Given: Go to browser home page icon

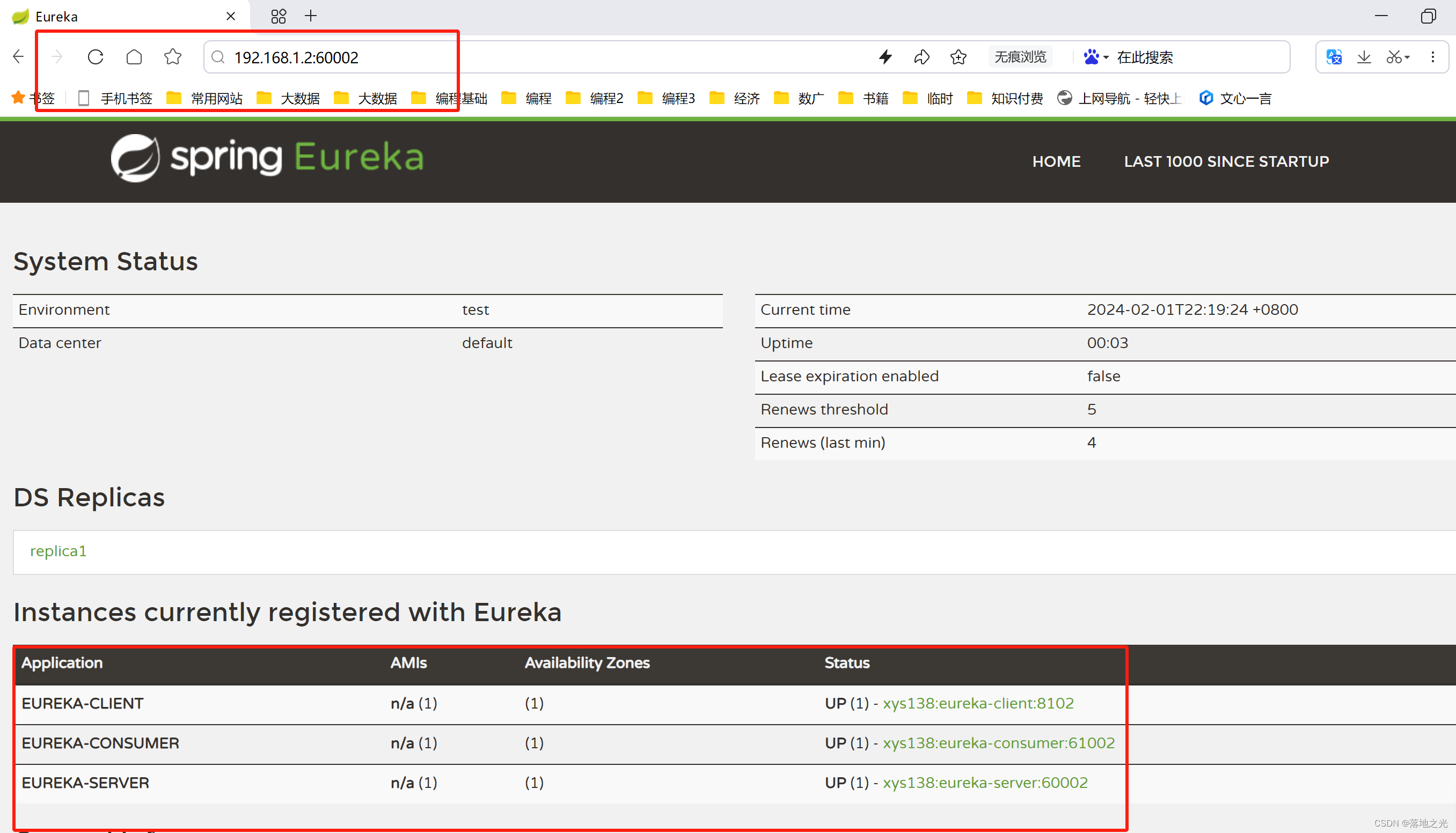Looking at the screenshot, I should click(x=134, y=57).
